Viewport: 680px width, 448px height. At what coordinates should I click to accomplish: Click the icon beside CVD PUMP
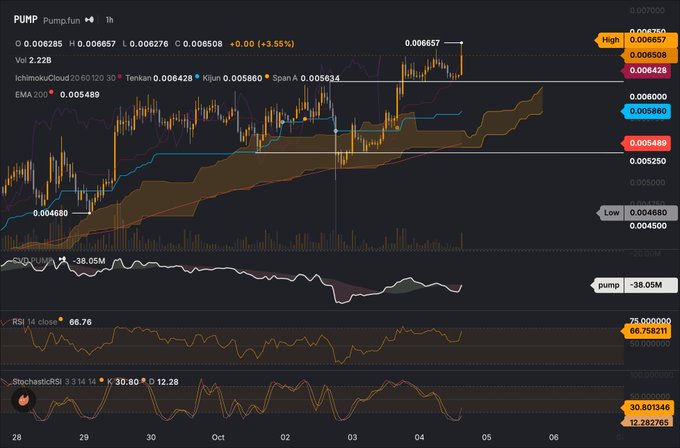63,260
